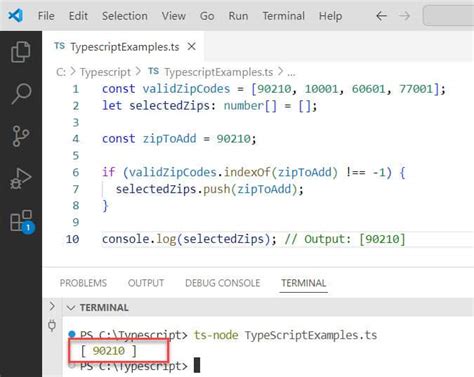The image size is (474, 377).
Task: Open the Run menu
Action: point(238,16)
